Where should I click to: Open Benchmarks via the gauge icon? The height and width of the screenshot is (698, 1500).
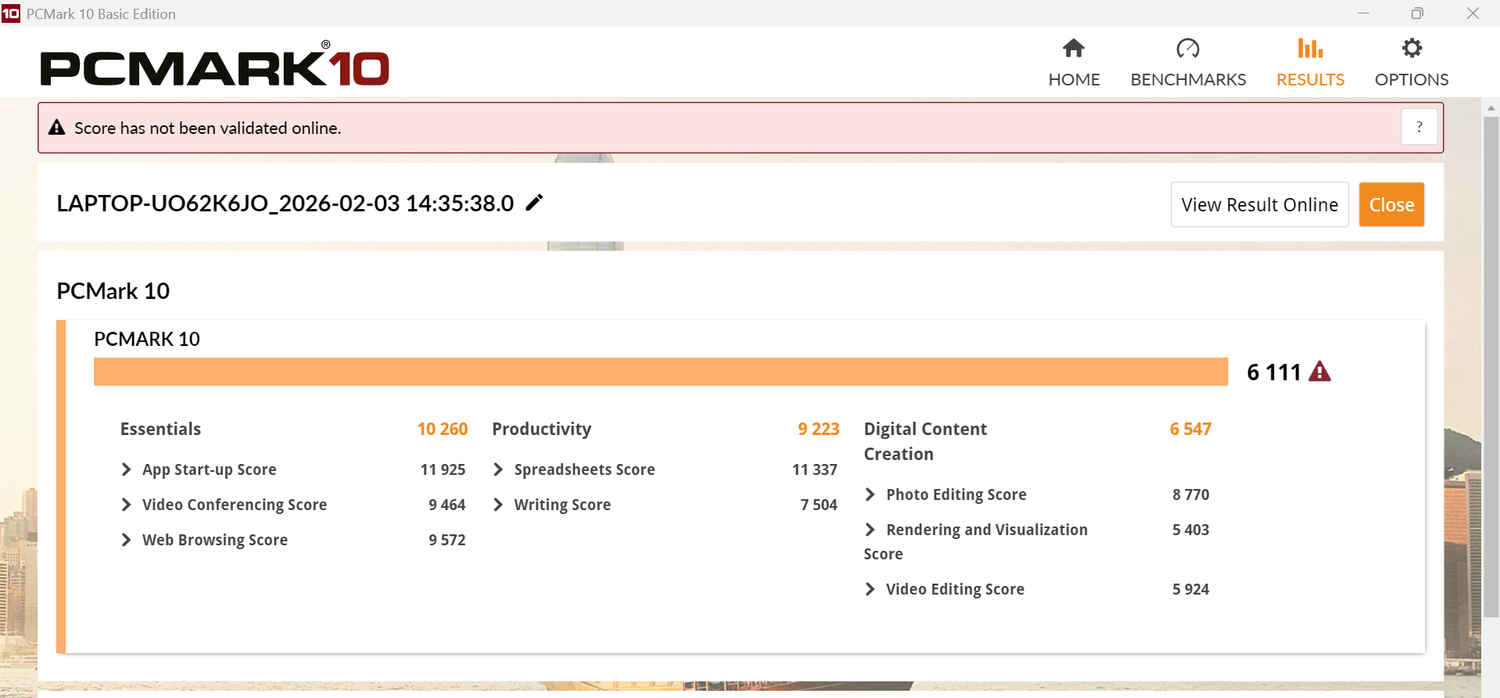click(1187, 48)
